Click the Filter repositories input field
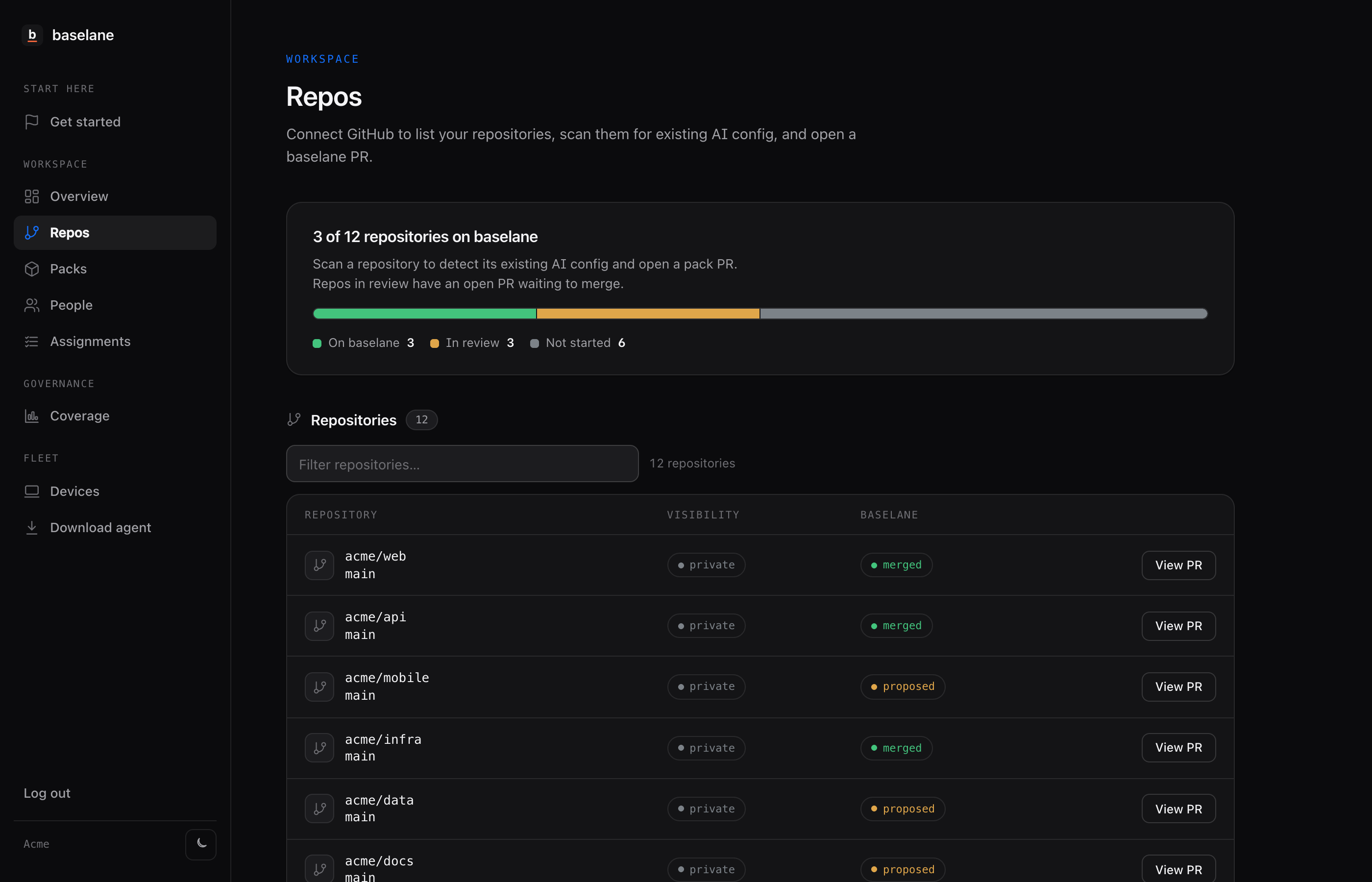Viewport: 1372px width, 882px height. (462, 464)
